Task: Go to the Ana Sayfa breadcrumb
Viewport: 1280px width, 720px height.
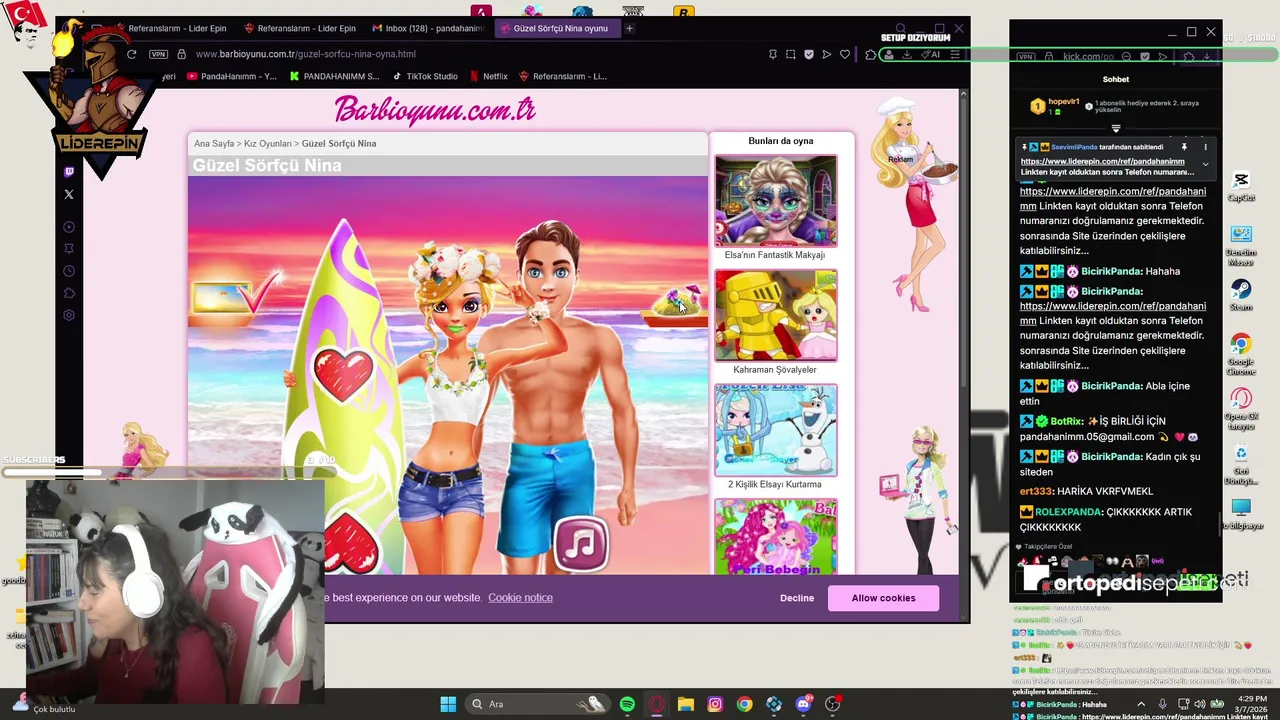Action: 214,144
